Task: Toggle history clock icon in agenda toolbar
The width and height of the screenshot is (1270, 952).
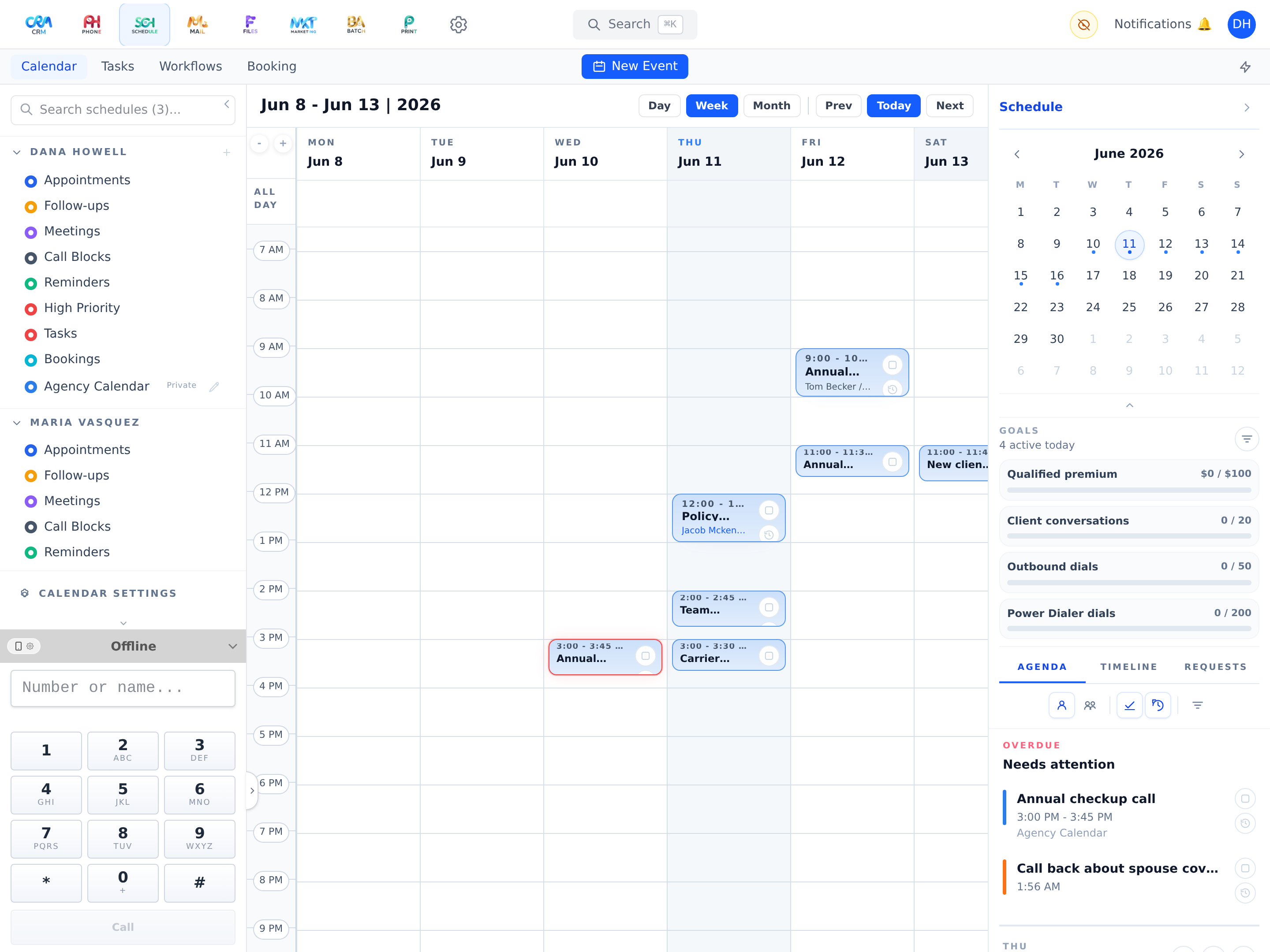Action: [x=1158, y=705]
